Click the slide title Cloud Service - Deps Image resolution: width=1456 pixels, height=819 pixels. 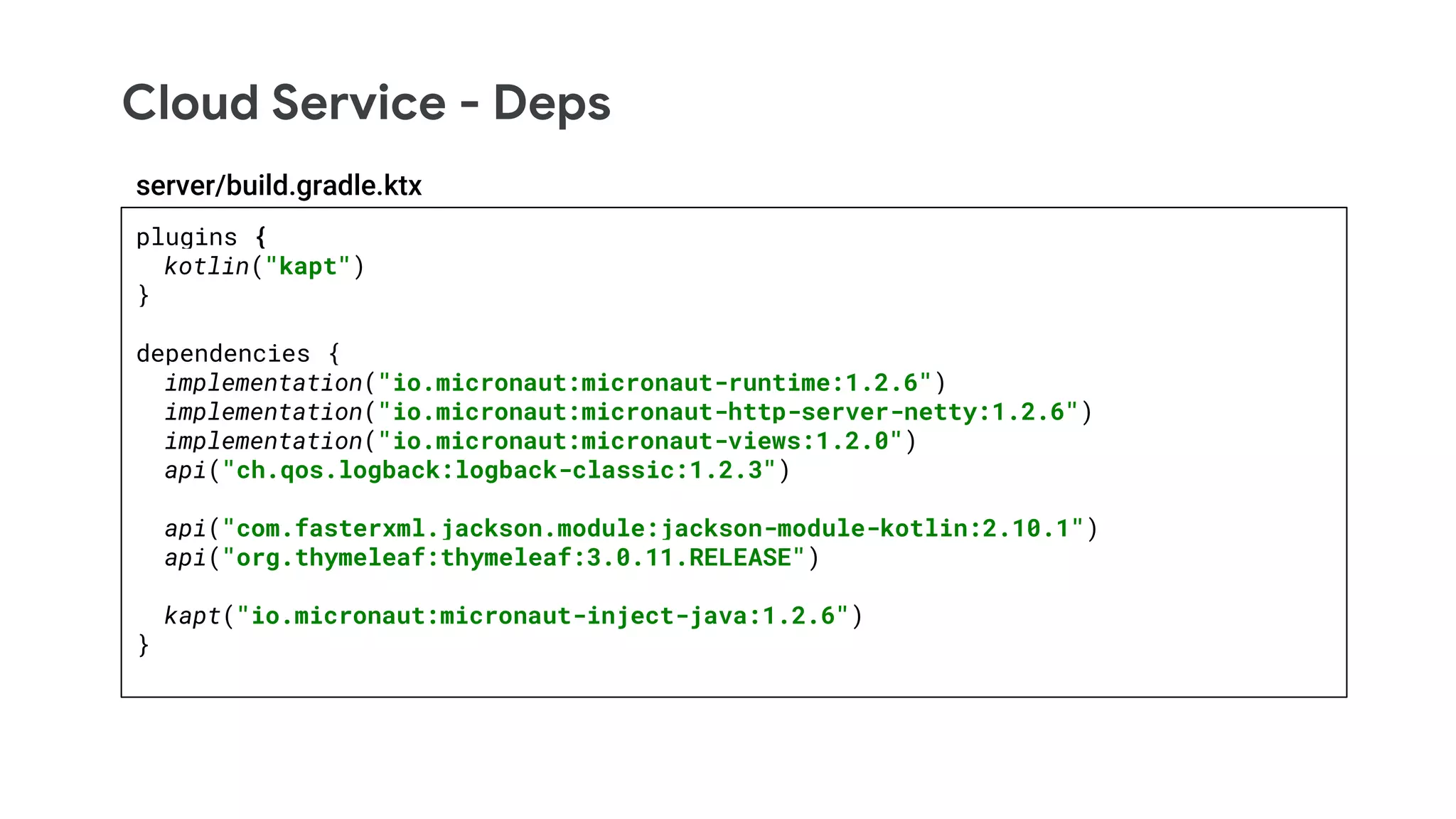click(x=366, y=103)
